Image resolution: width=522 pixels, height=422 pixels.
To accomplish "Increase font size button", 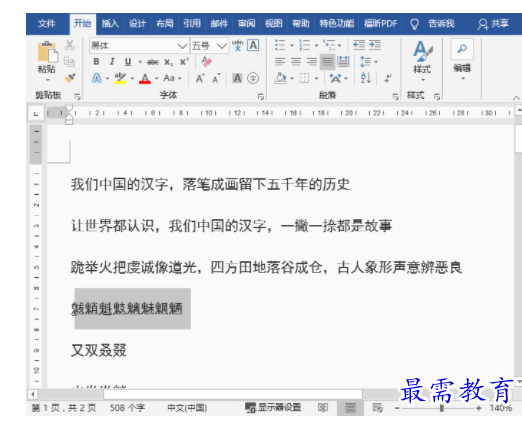I will [200, 78].
